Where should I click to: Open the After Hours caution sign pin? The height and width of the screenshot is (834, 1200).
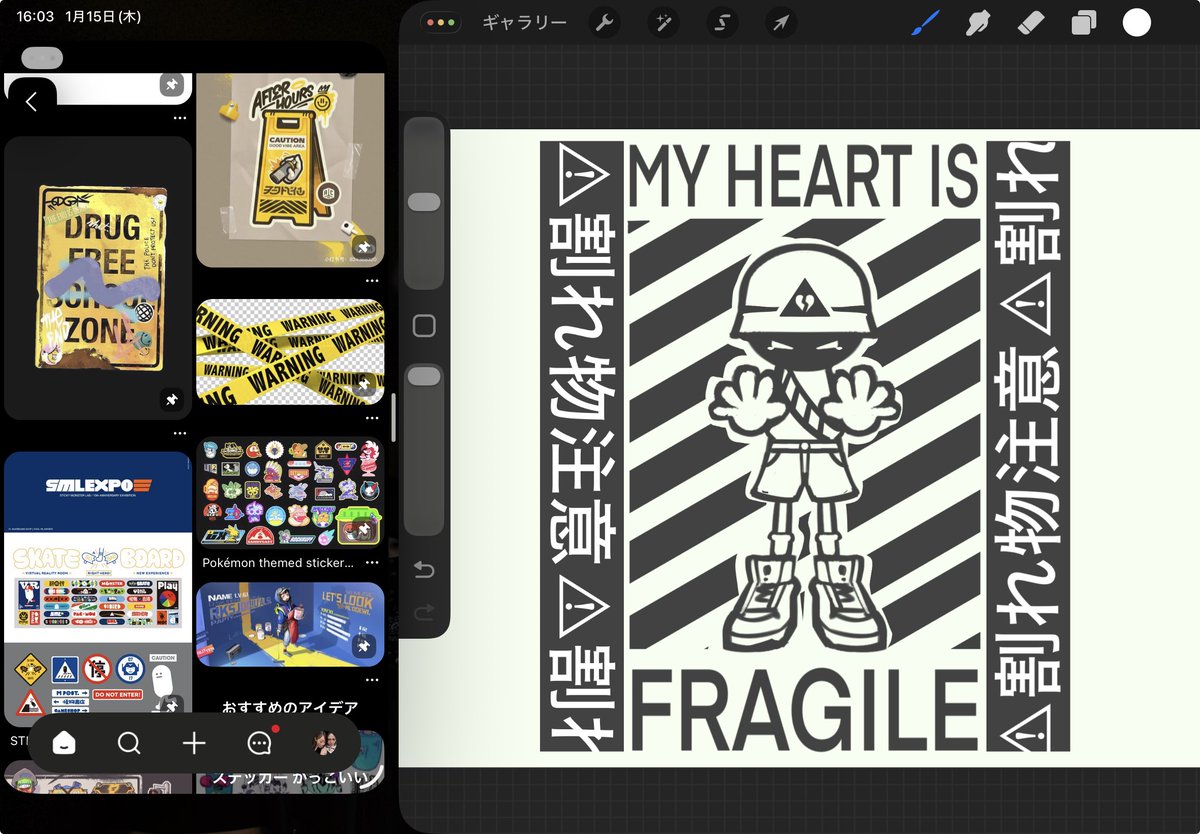(x=290, y=170)
